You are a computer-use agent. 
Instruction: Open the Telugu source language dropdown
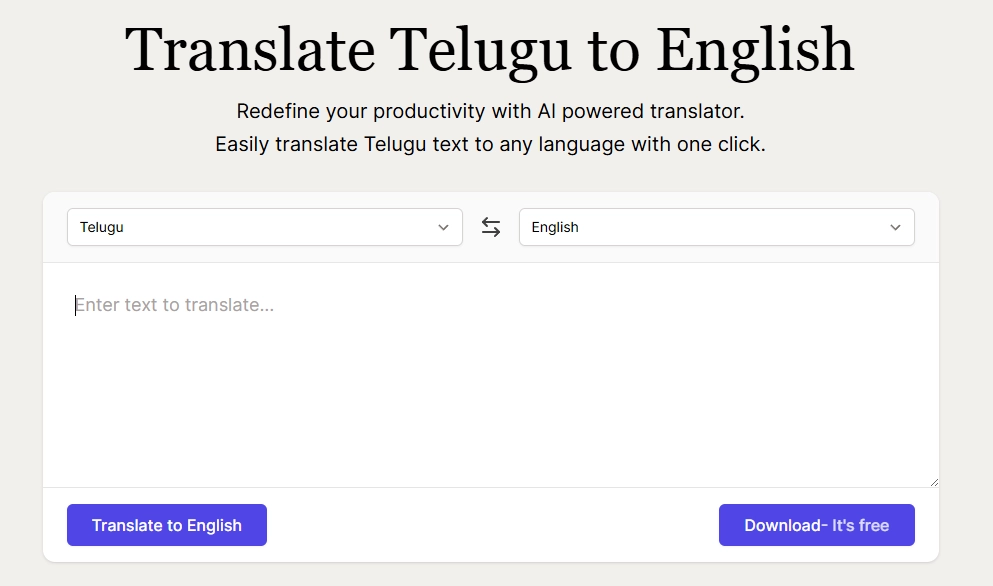tap(264, 227)
